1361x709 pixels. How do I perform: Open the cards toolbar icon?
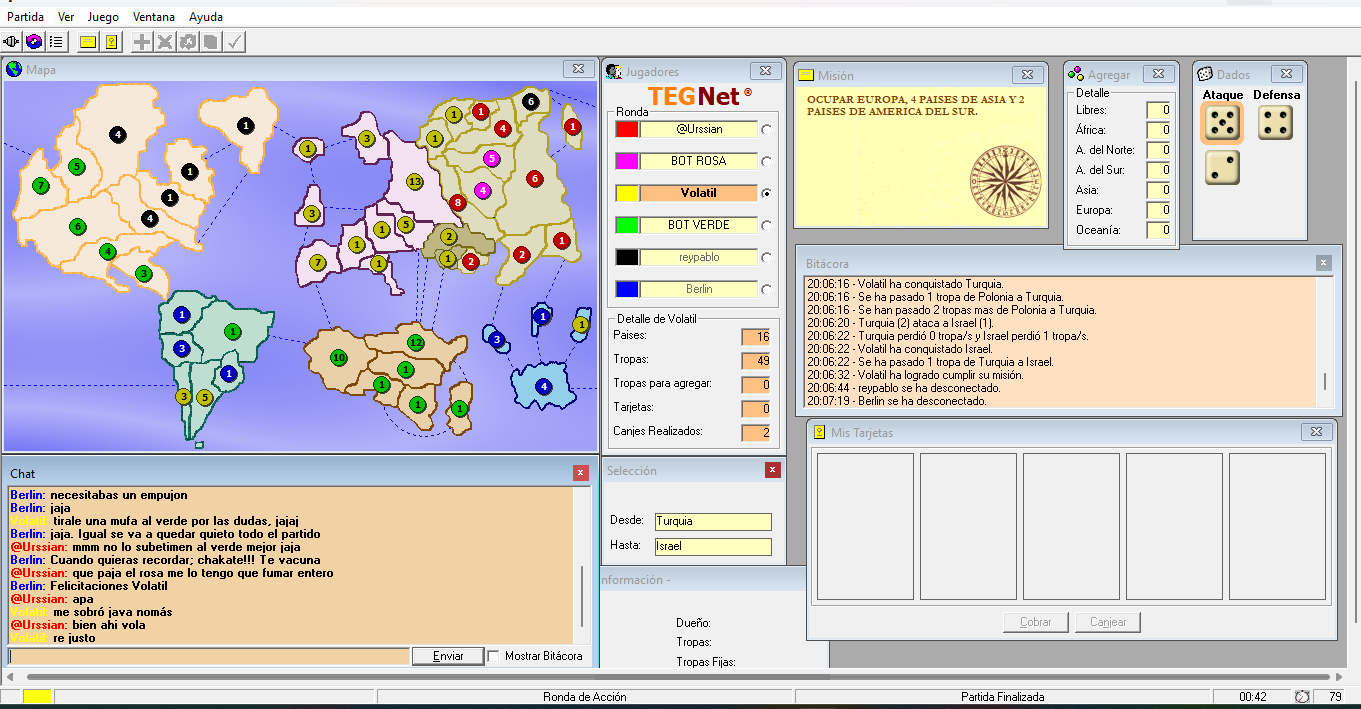112,42
